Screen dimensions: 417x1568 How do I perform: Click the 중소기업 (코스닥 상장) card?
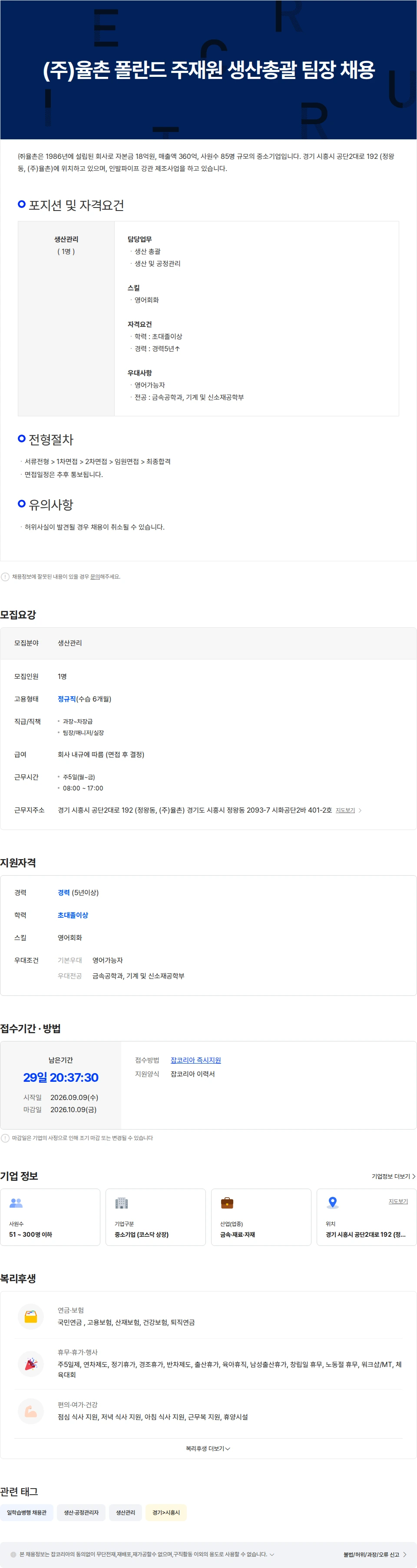click(x=155, y=1217)
